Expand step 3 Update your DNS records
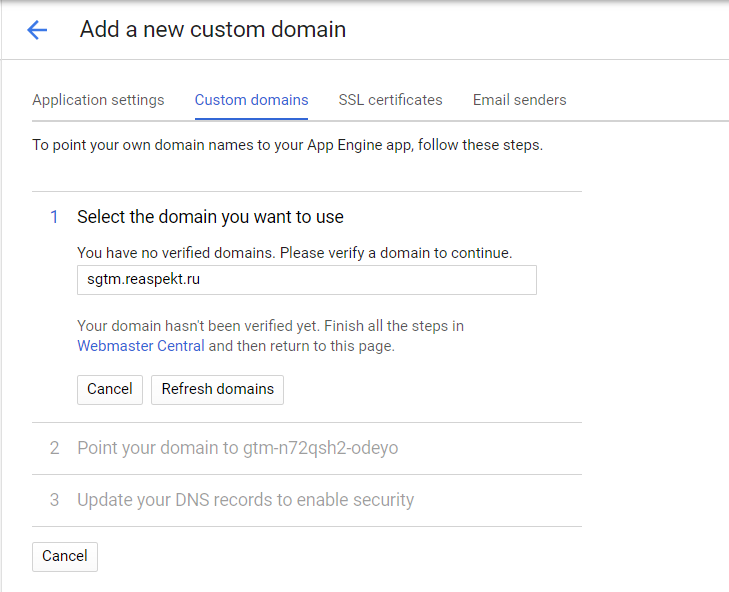 coord(245,500)
